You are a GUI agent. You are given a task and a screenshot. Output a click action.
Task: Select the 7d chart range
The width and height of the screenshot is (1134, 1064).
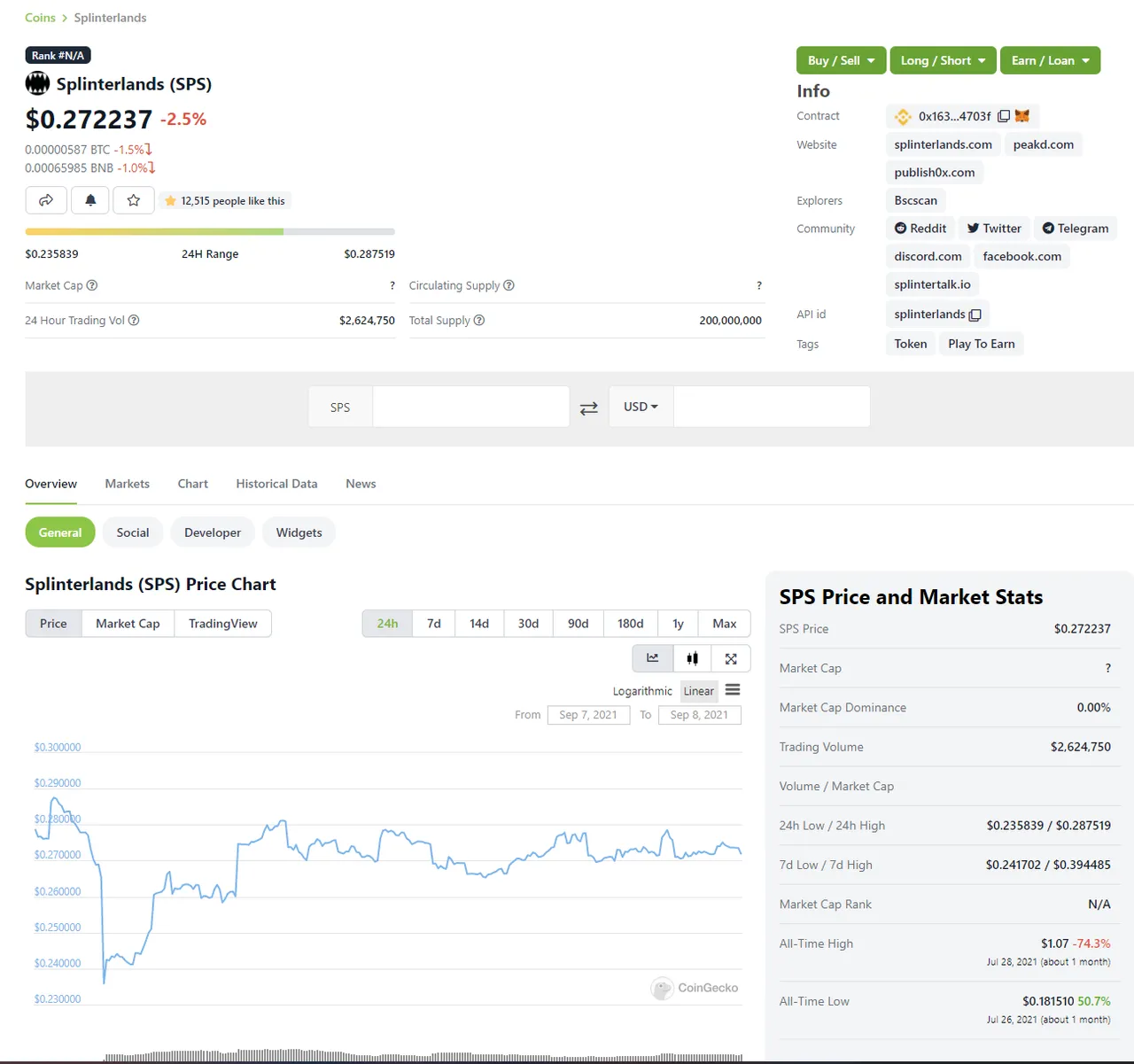point(434,624)
